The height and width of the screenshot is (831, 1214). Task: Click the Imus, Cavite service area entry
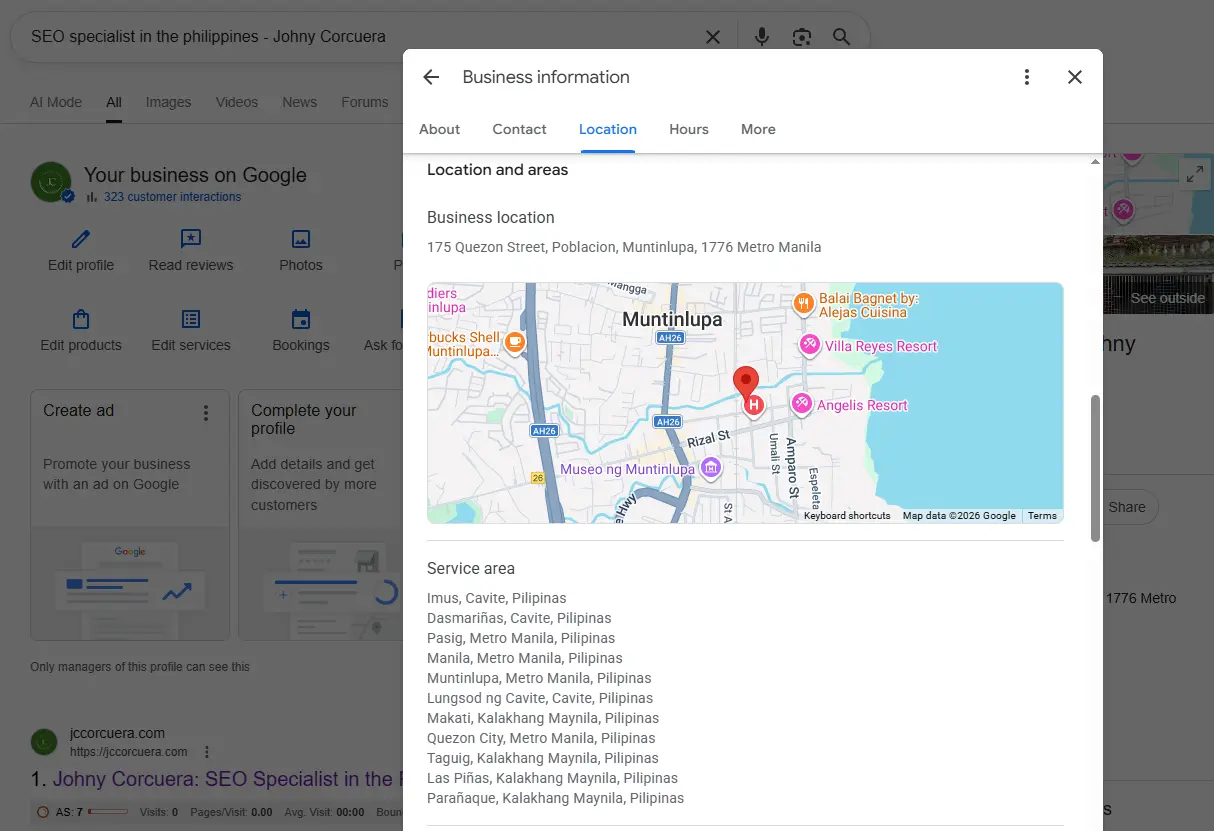[496, 598]
